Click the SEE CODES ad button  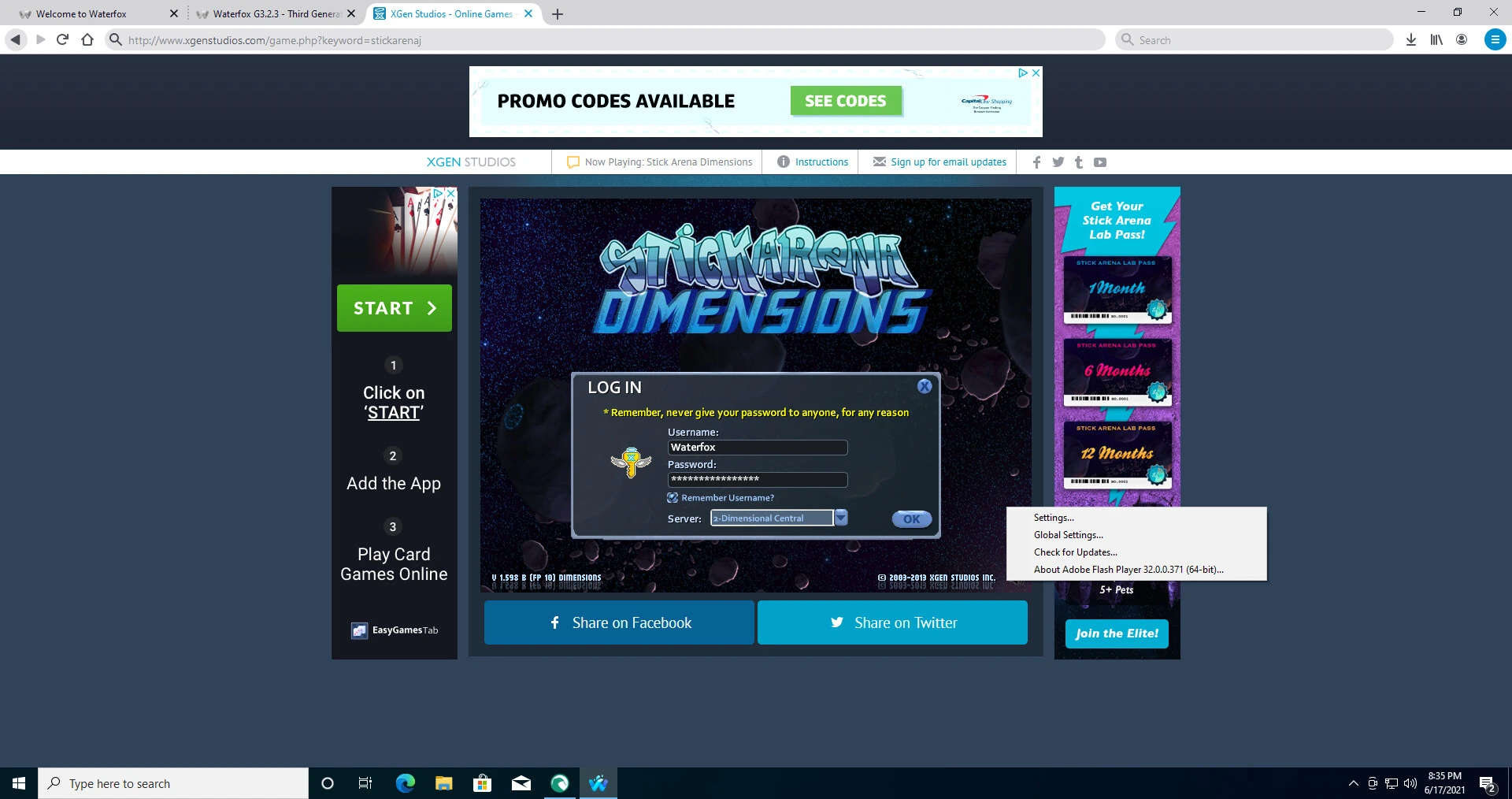(846, 101)
